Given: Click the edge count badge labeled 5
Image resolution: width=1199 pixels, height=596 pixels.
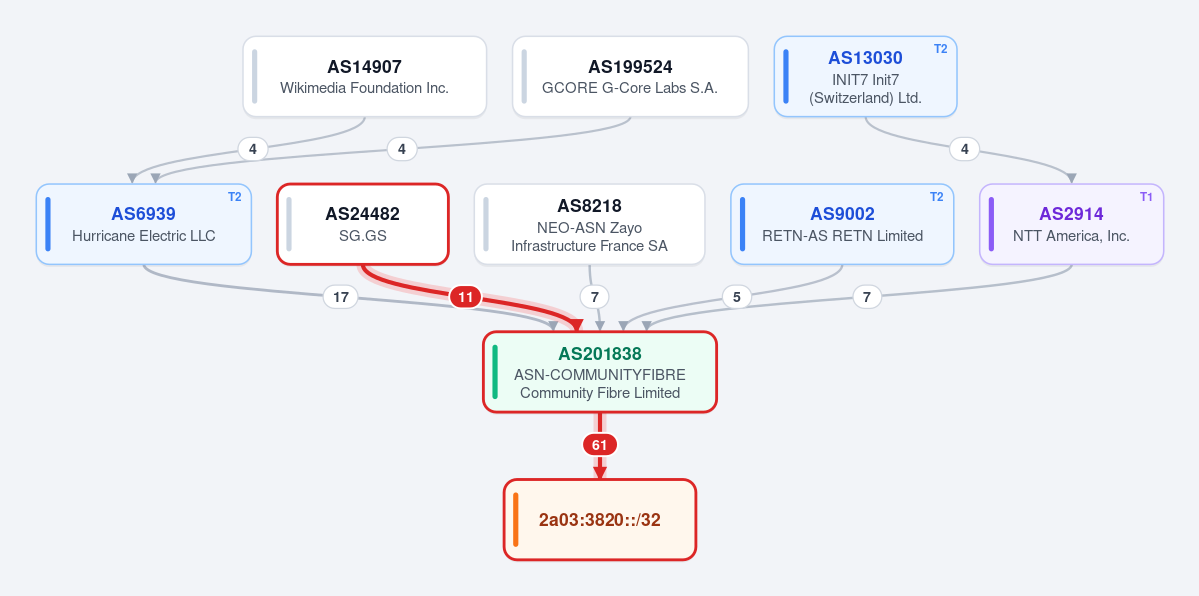Looking at the screenshot, I should [x=736, y=297].
